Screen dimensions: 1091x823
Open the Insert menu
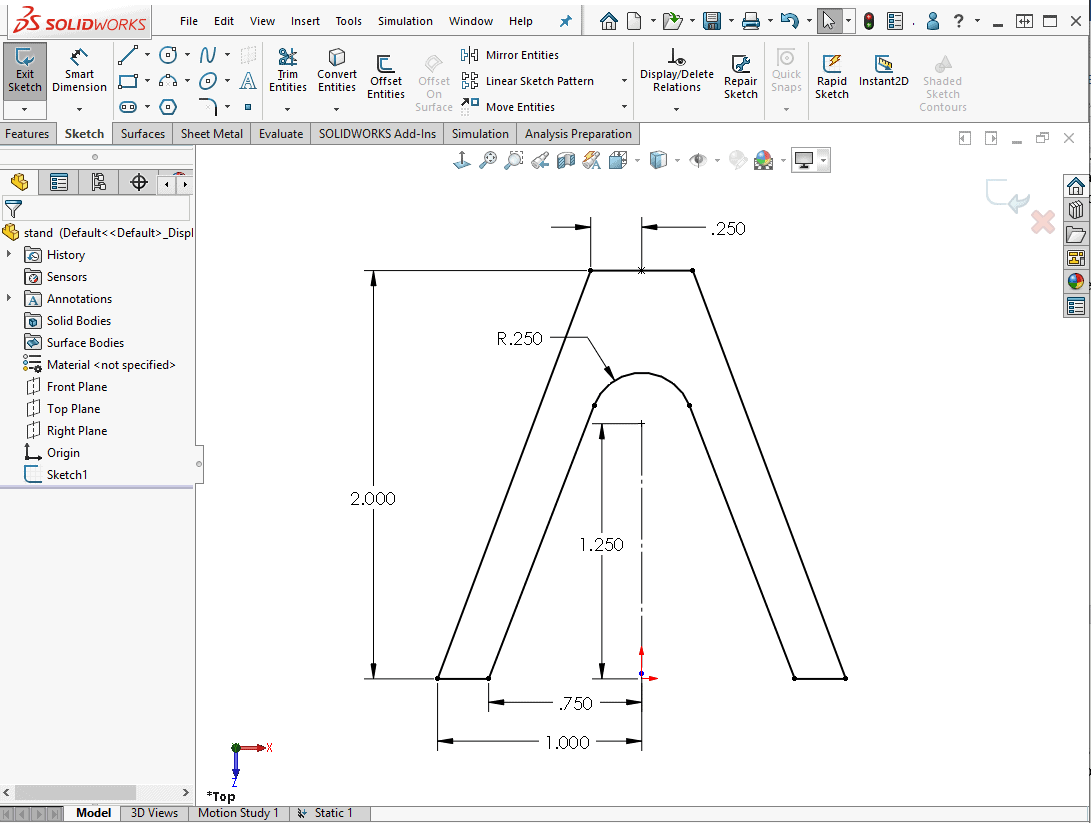coord(305,21)
